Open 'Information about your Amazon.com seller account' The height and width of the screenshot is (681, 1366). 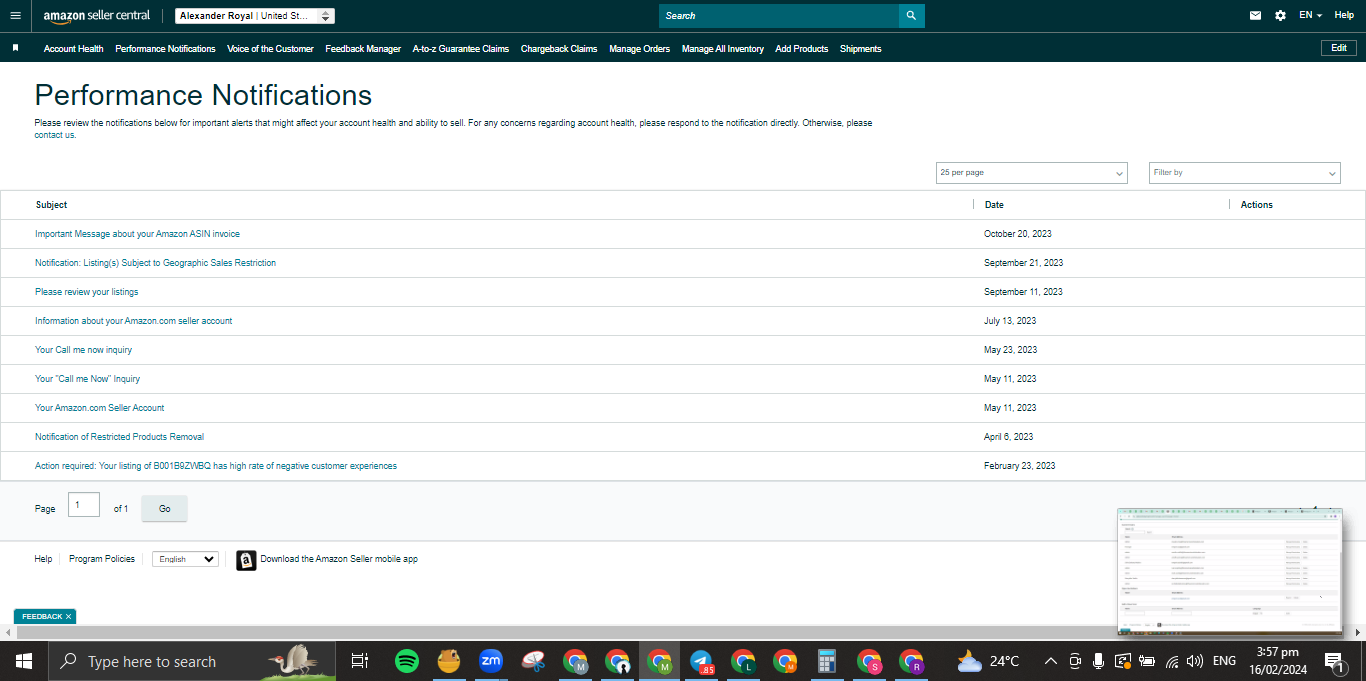(x=133, y=321)
